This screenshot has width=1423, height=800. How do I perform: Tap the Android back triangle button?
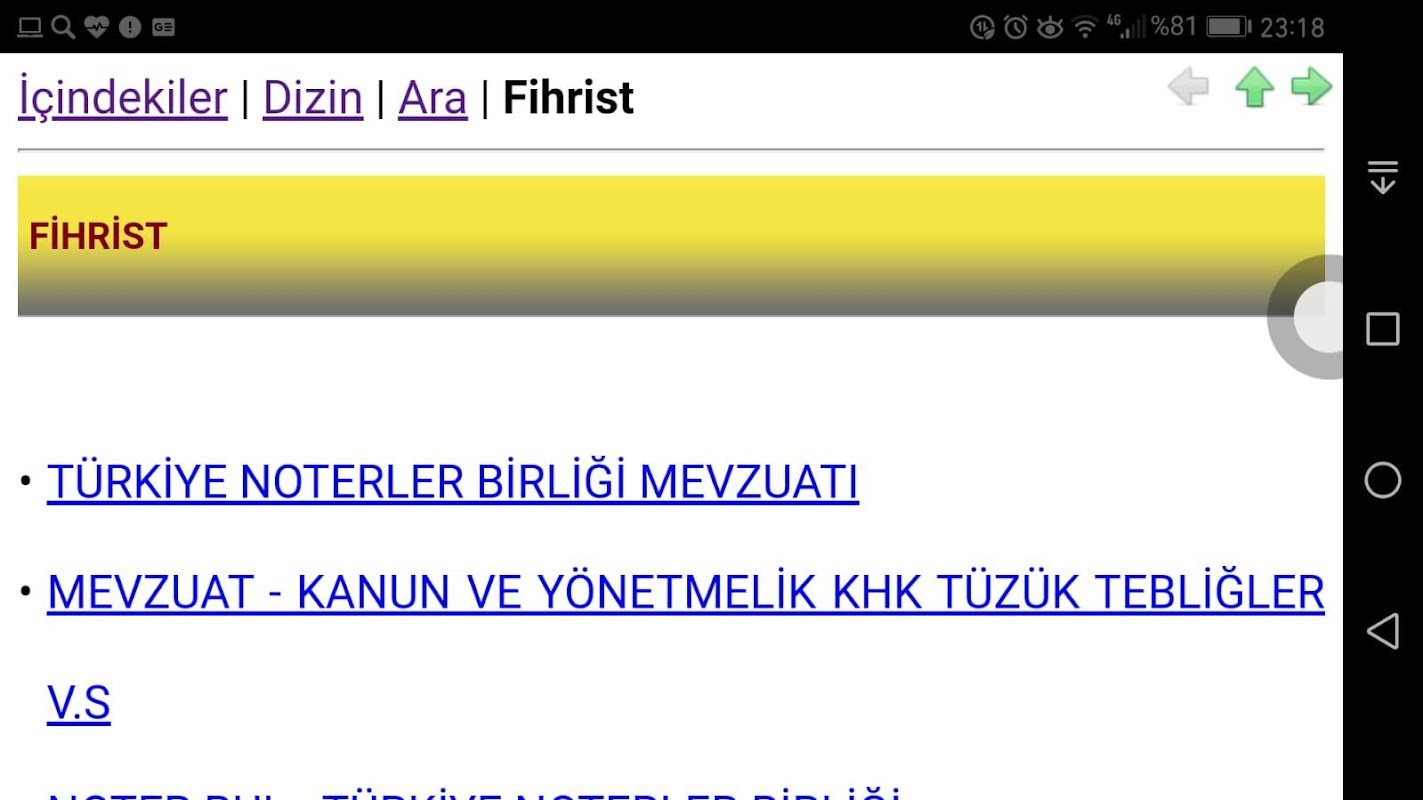click(1382, 632)
